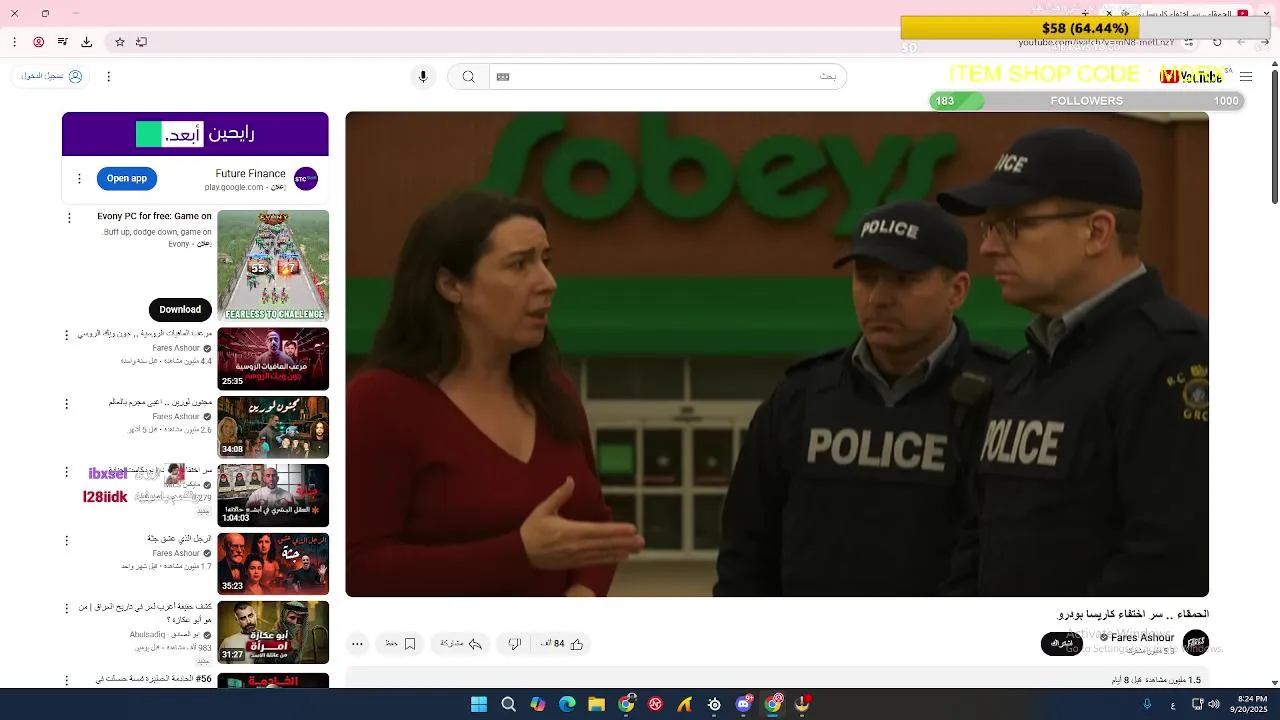The height and width of the screenshot is (720, 1280).
Task: Open the Chrome profile avatar icon
Action: click(x=38, y=42)
